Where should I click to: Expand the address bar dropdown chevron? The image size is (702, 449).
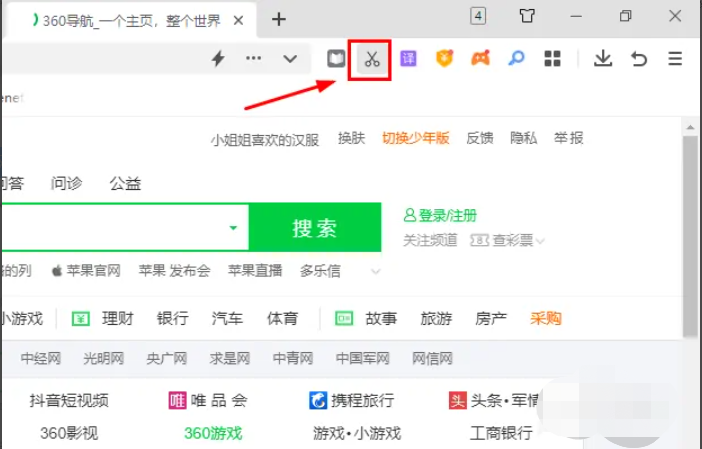click(290, 59)
